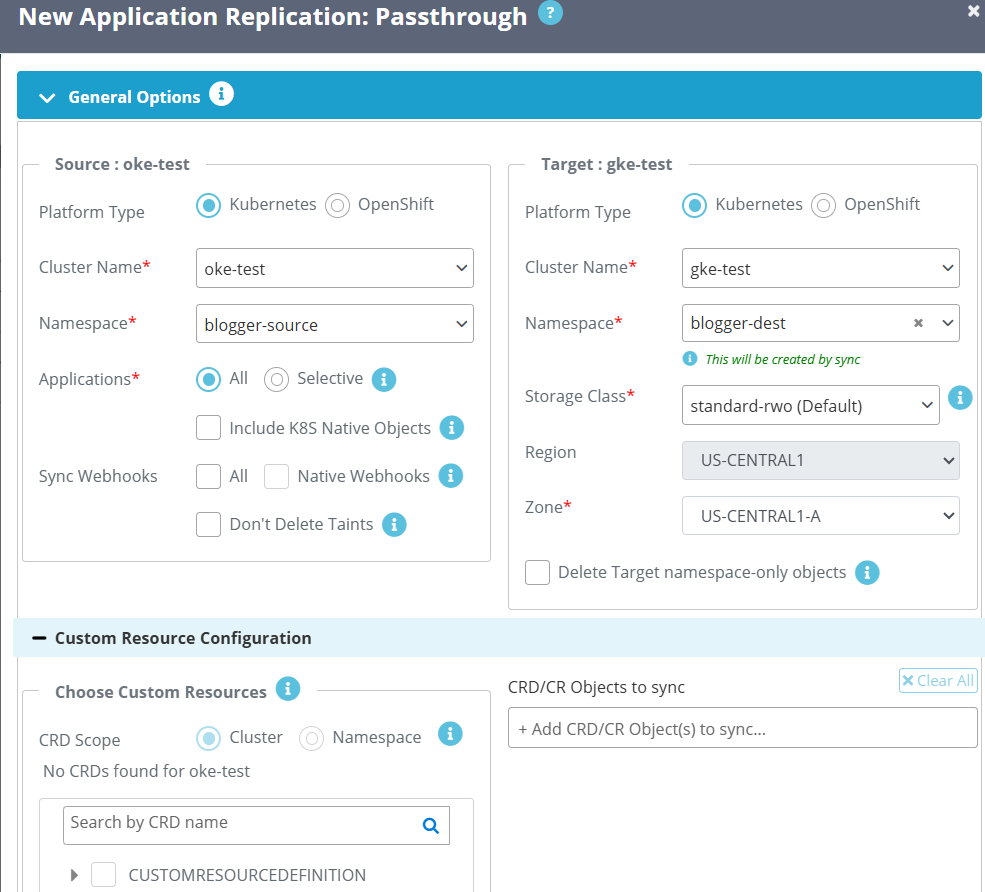This screenshot has width=985, height=892.
Task: Click the 'Target : gke-test' heading
Action: point(607,164)
